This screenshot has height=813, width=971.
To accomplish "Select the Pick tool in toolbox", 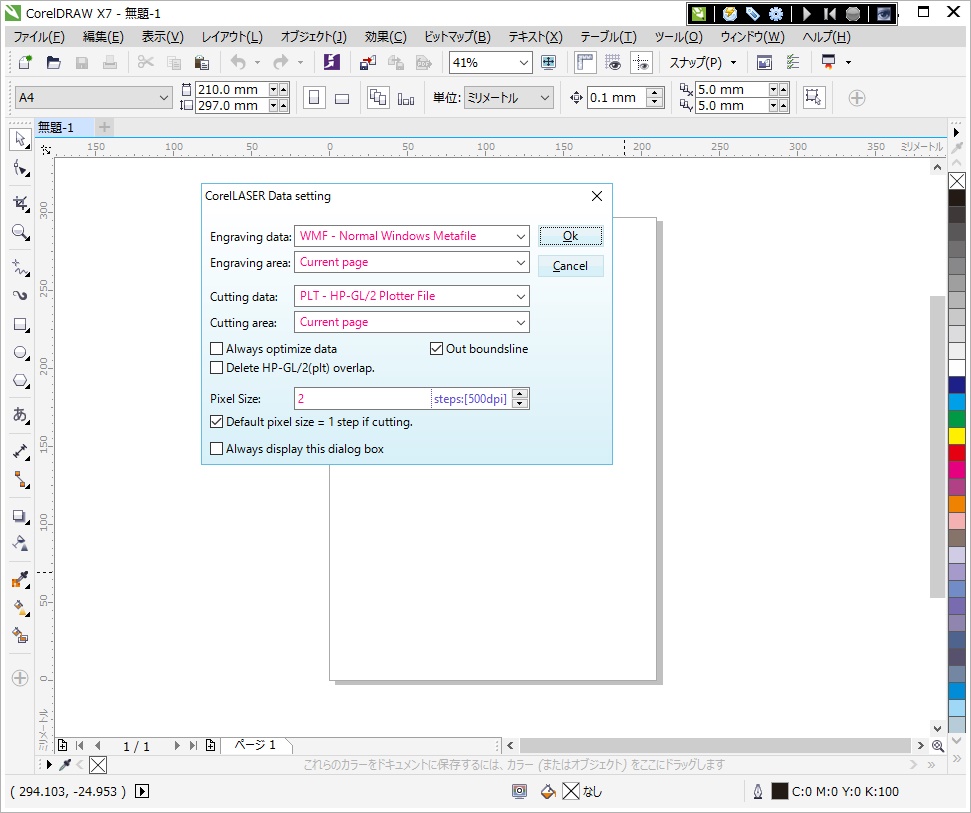I will (20, 139).
